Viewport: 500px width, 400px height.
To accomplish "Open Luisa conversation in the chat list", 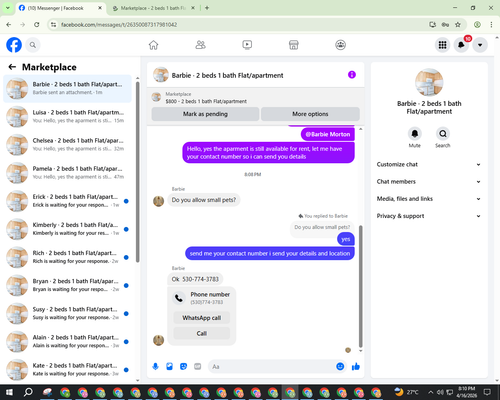I will pyautogui.click(x=67, y=116).
